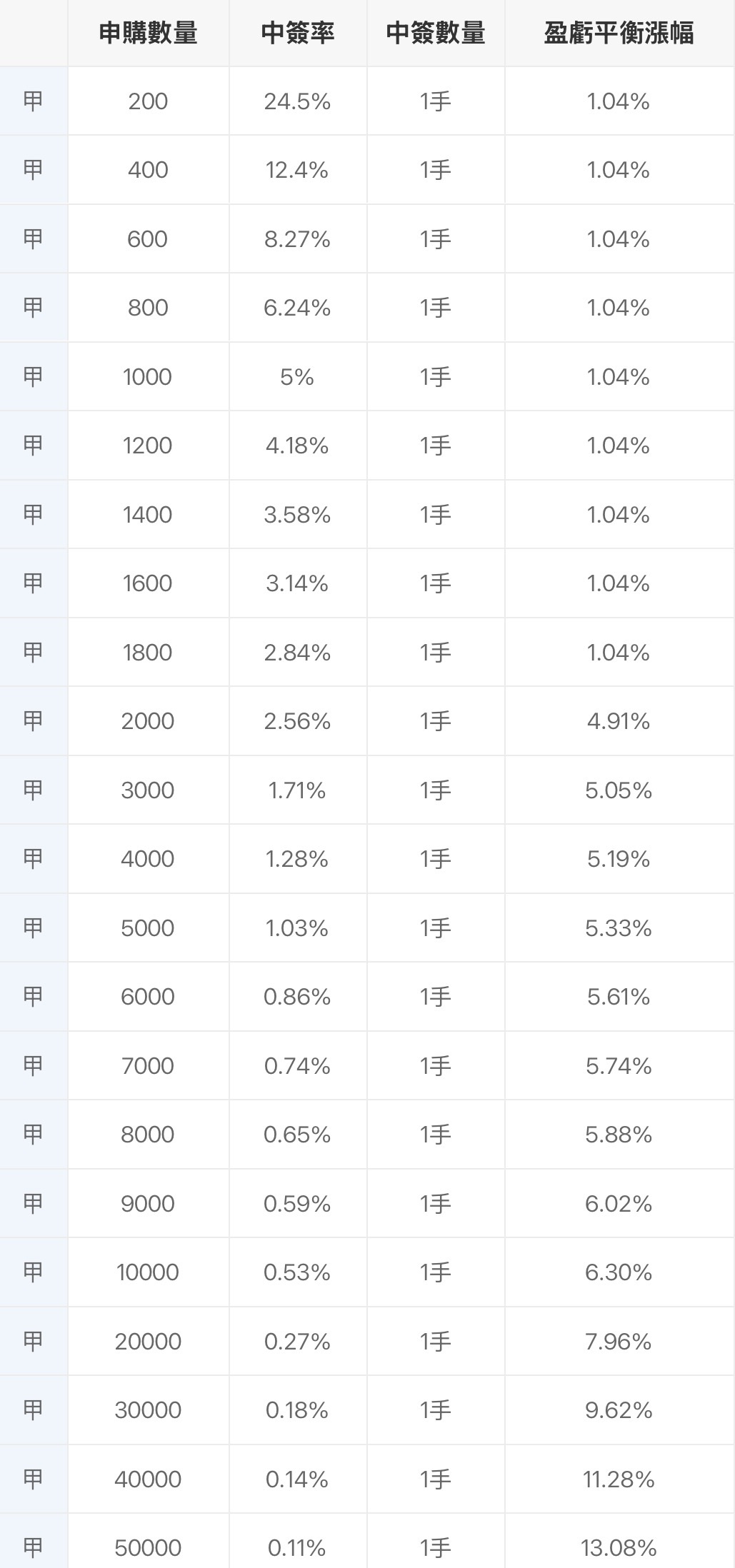735x1568 pixels.
Task: Select the 中簽率 column header
Action: [298, 33]
